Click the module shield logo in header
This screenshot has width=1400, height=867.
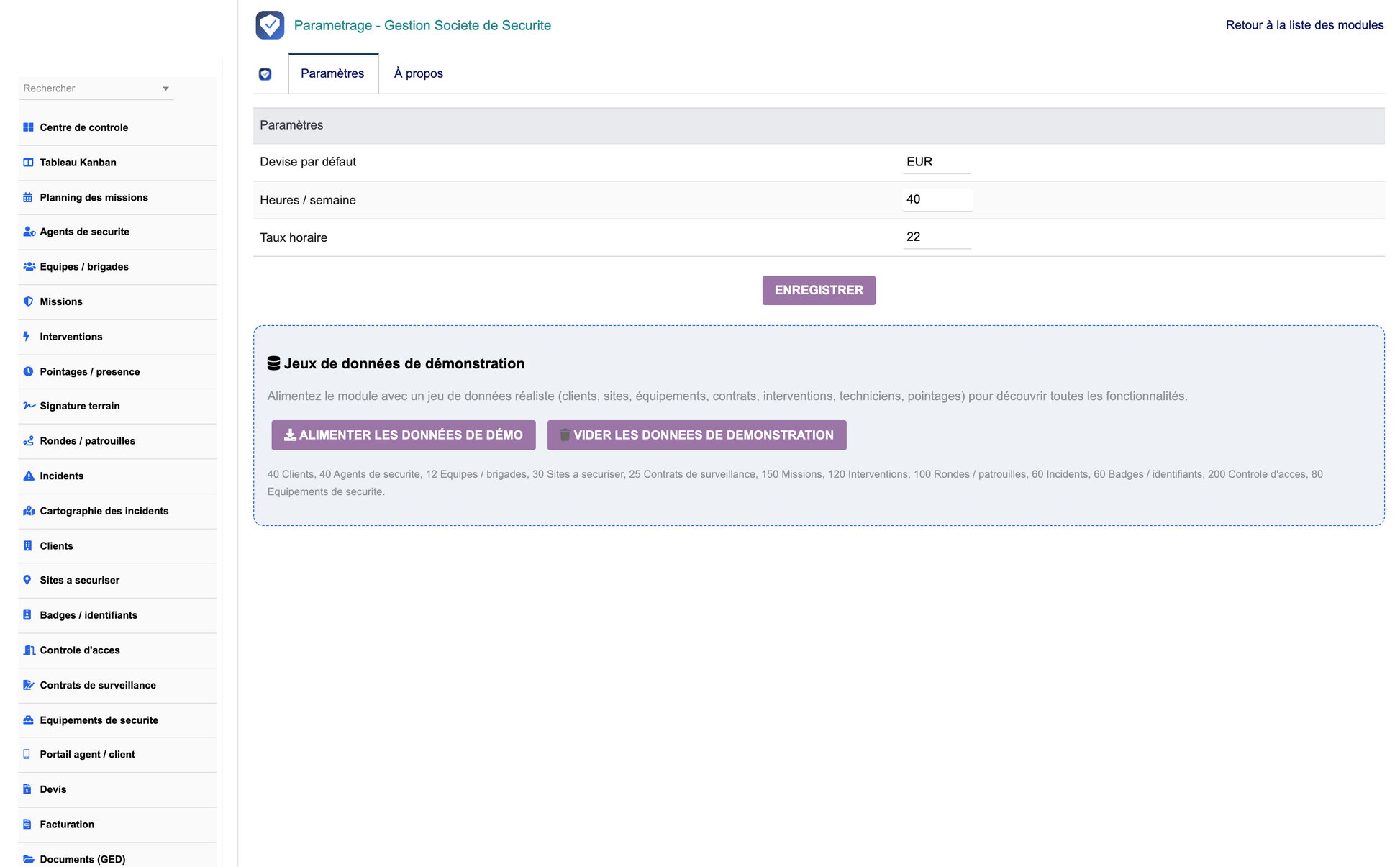(x=270, y=25)
